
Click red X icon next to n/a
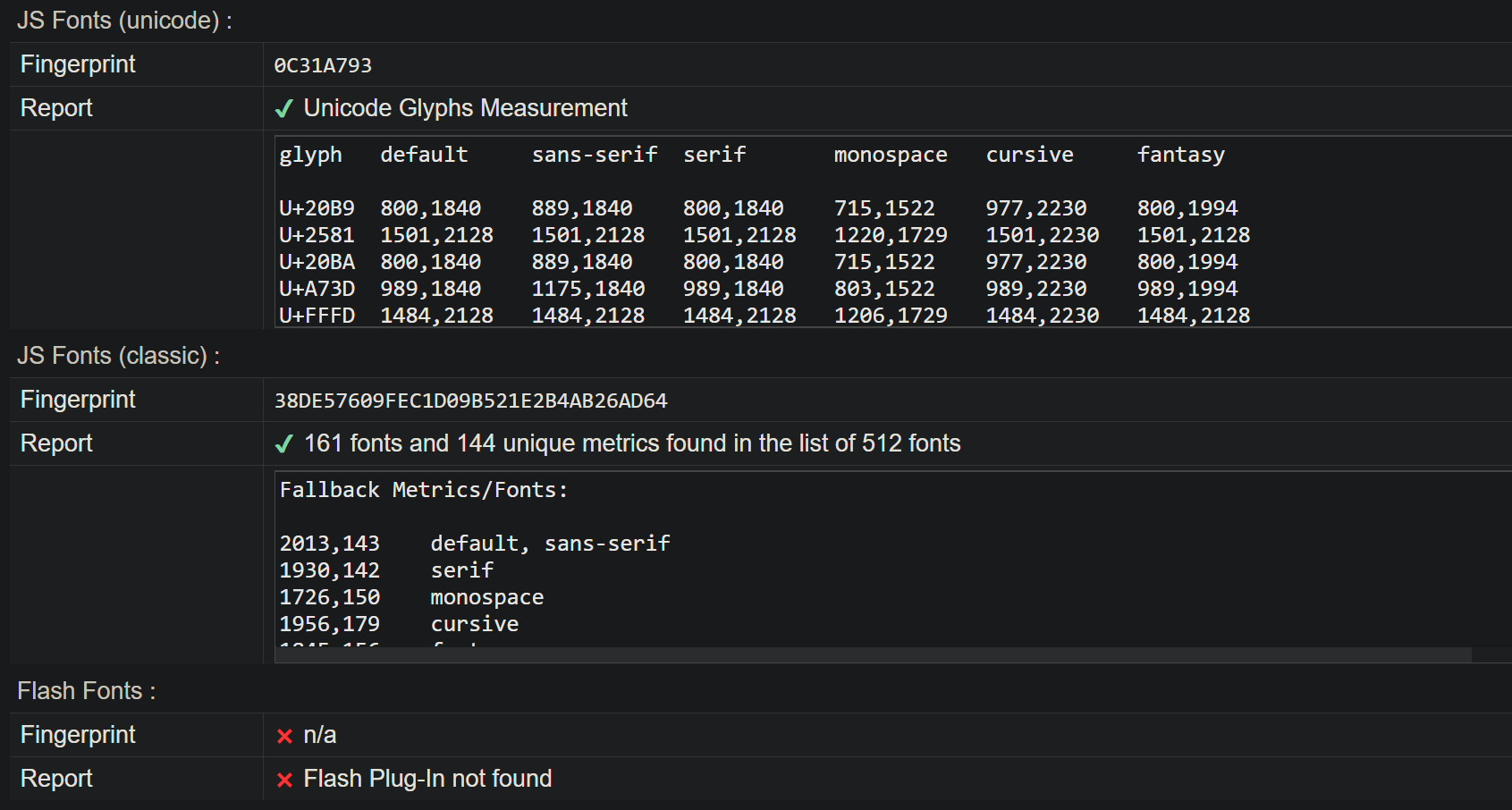click(x=284, y=736)
